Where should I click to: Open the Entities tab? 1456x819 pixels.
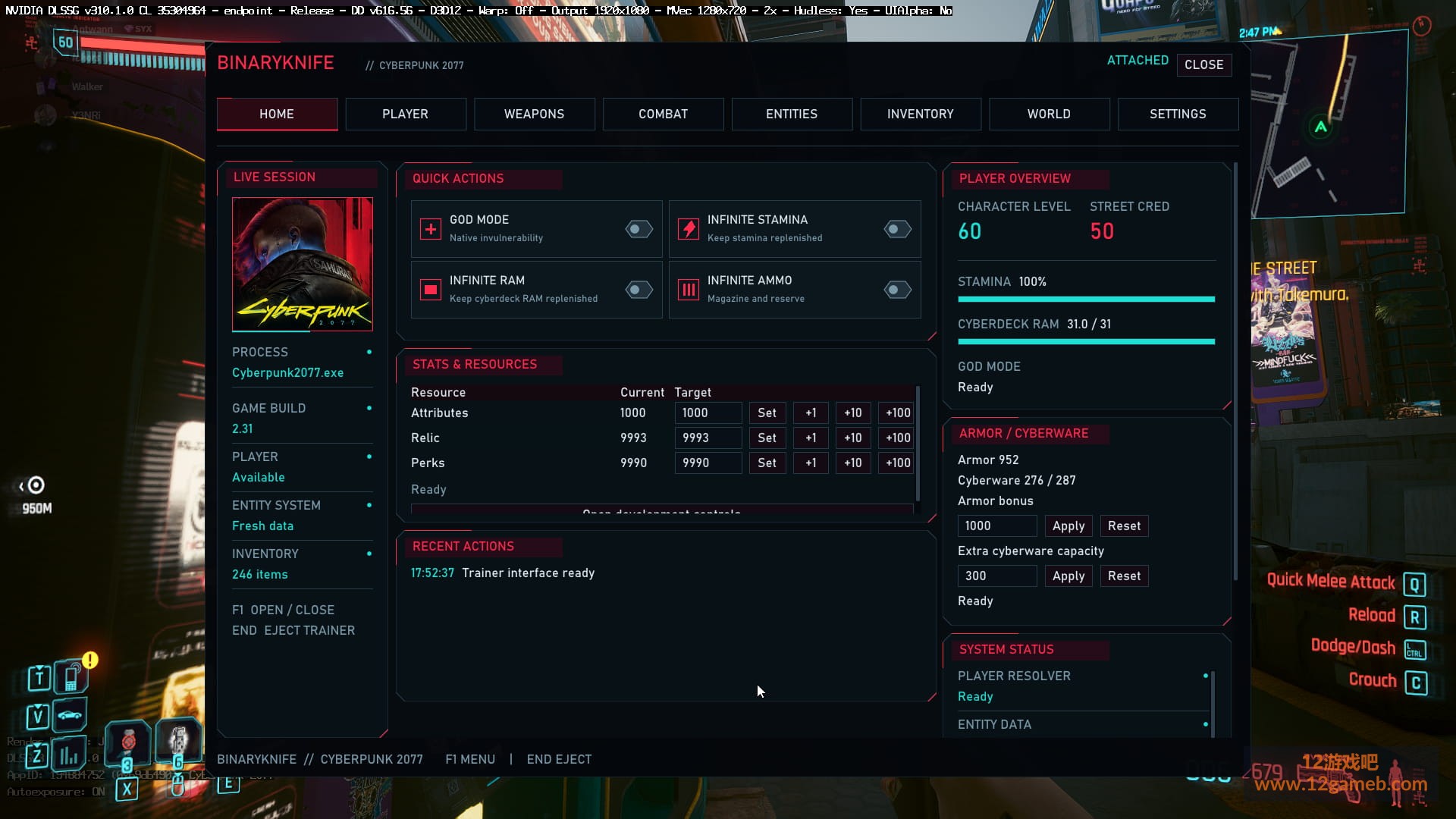(x=792, y=114)
